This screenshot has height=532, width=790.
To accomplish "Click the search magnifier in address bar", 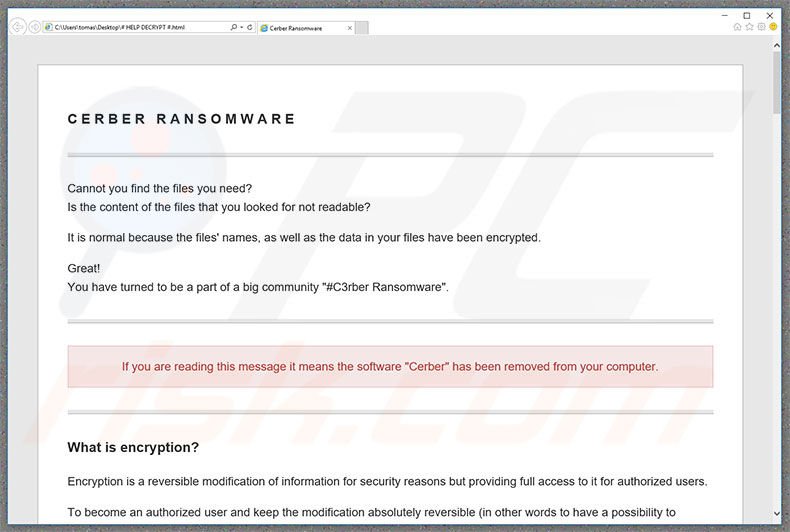I will (x=233, y=27).
